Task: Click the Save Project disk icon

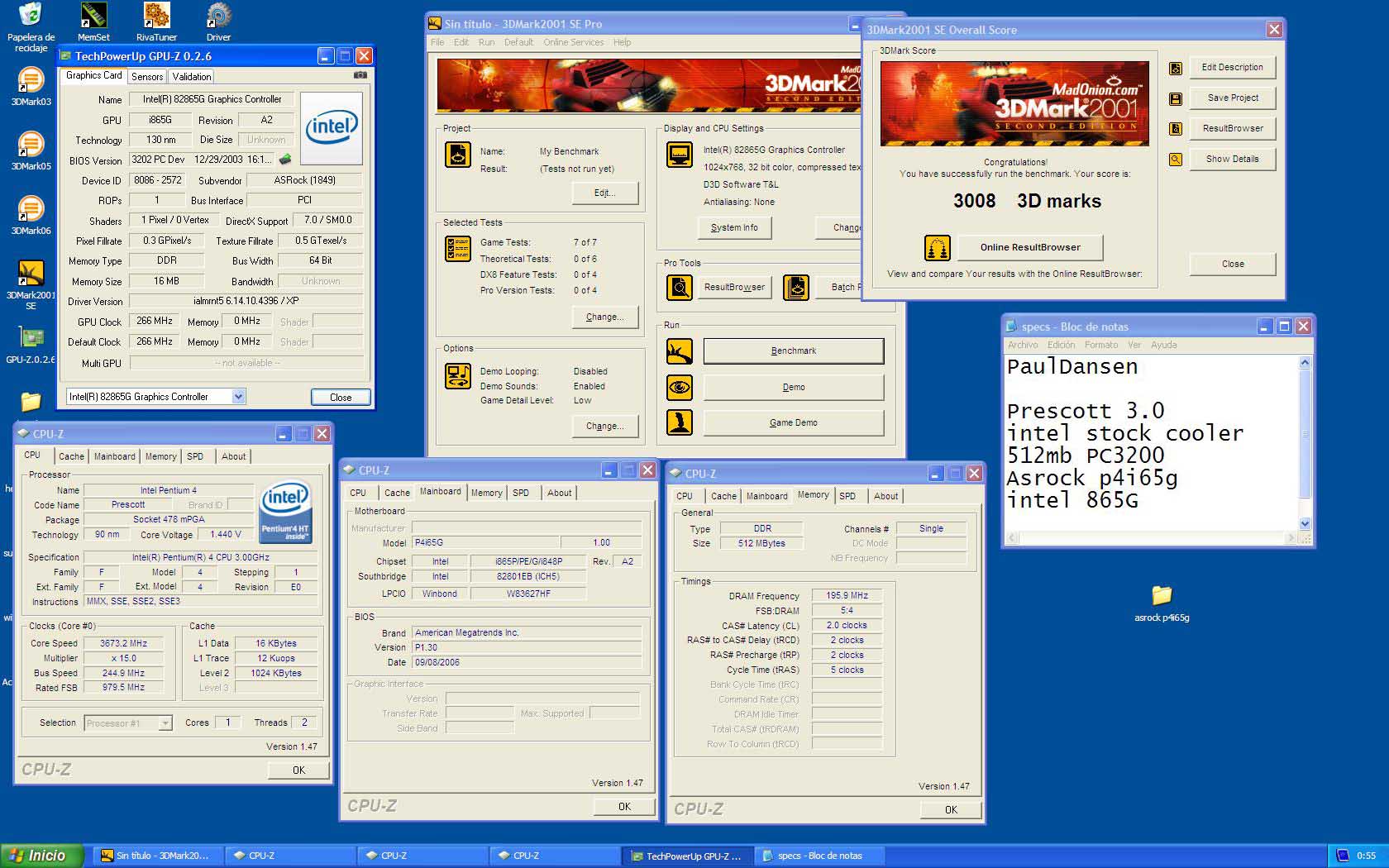Action: 1176,98
